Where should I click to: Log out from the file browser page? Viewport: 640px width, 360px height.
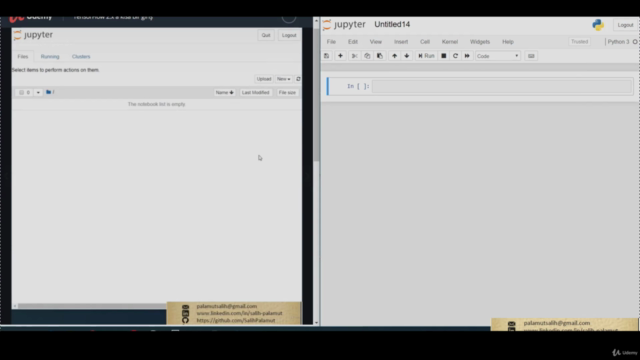tap(289, 35)
